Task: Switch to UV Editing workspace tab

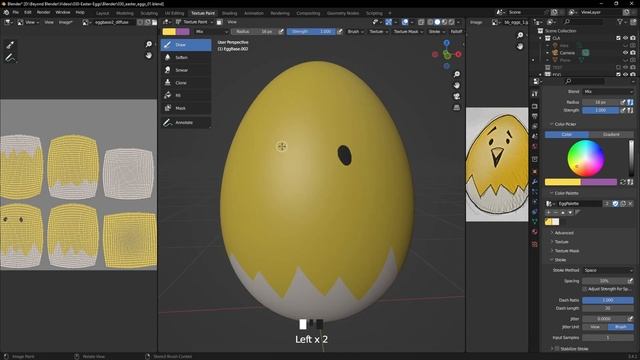Action: (x=174, y=13)
